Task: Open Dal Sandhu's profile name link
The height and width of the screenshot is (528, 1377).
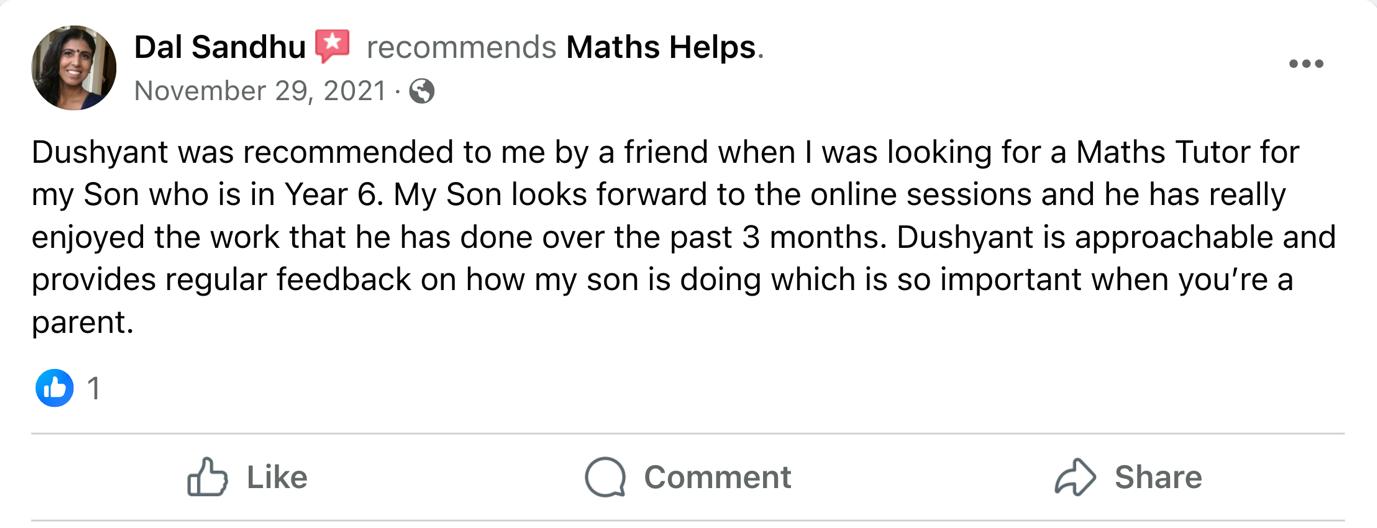Action: point(219,46)
